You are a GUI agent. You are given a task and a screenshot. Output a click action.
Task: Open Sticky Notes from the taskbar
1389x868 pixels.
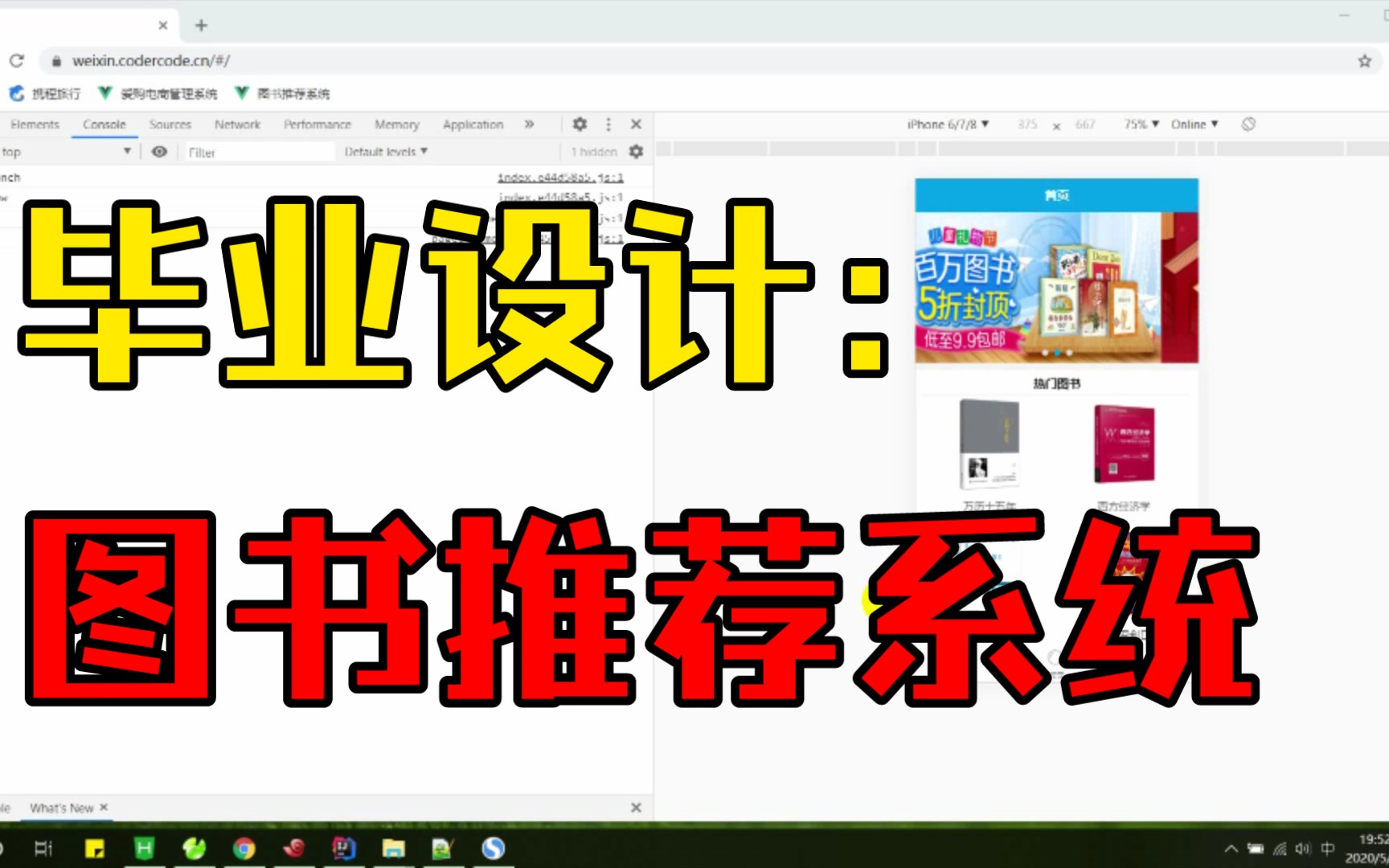(94, 848)
